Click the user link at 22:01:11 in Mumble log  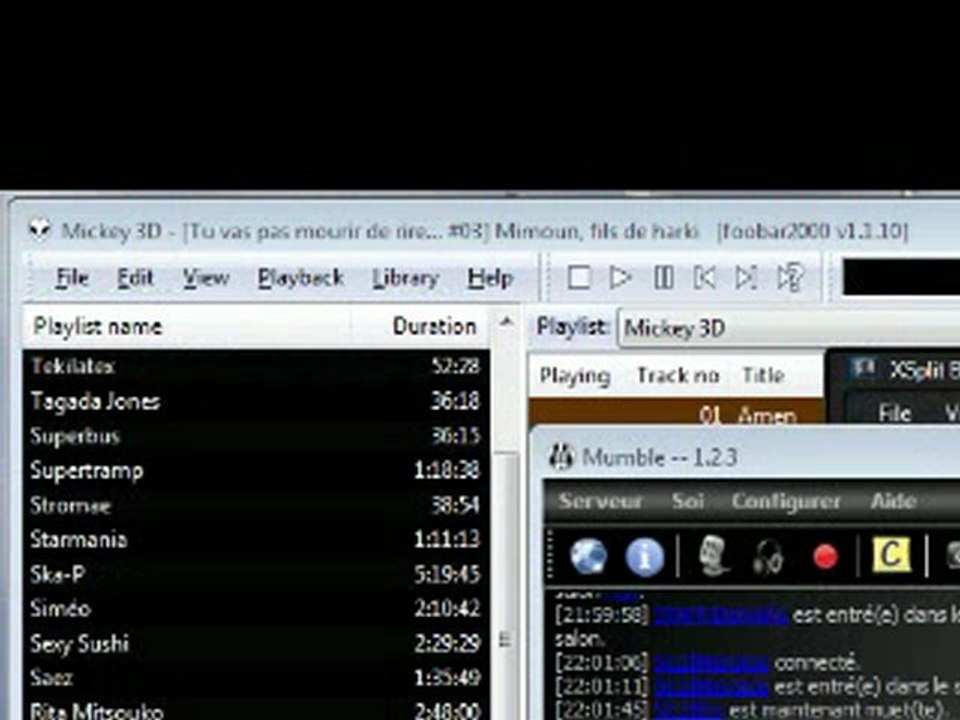point(711,687)
